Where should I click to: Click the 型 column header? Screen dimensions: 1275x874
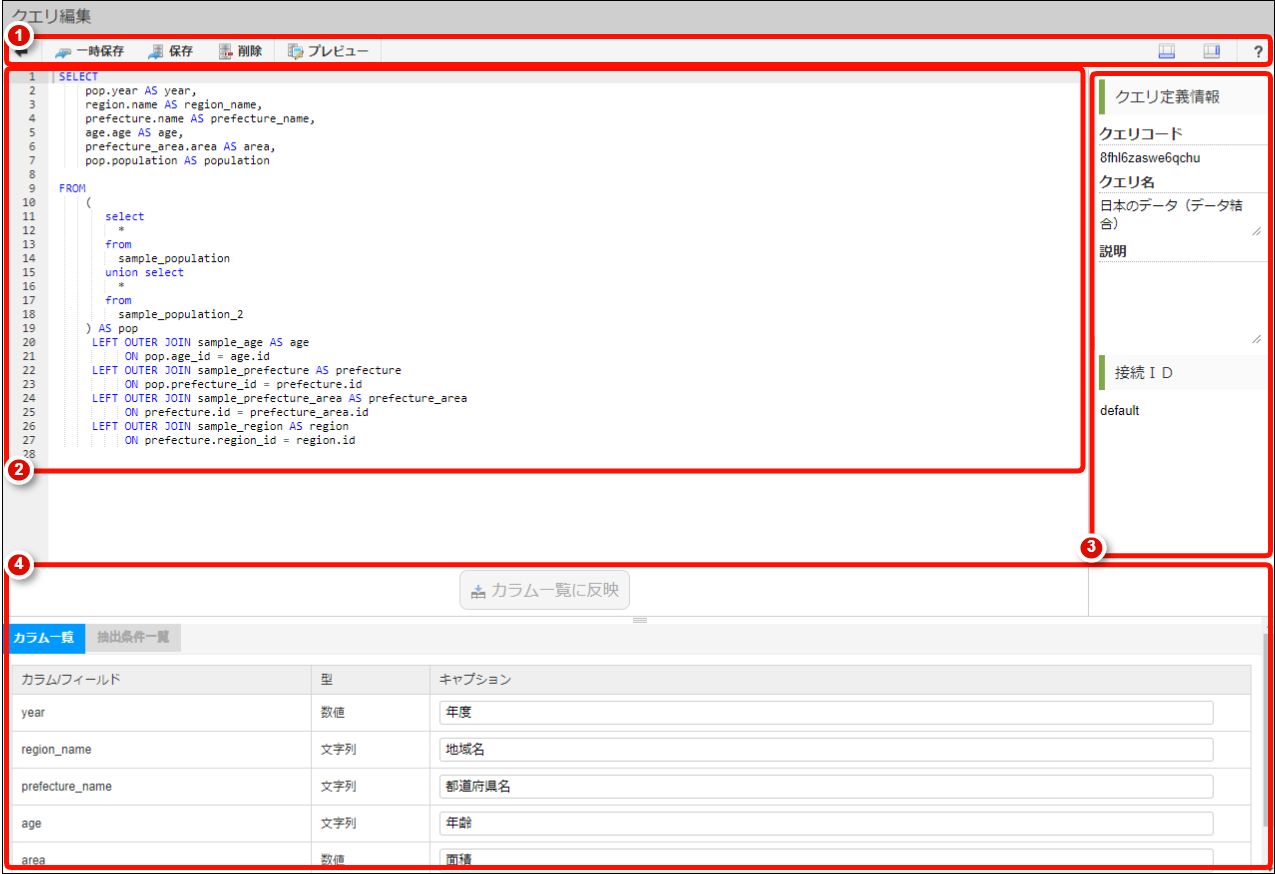[x=370, y=680]
